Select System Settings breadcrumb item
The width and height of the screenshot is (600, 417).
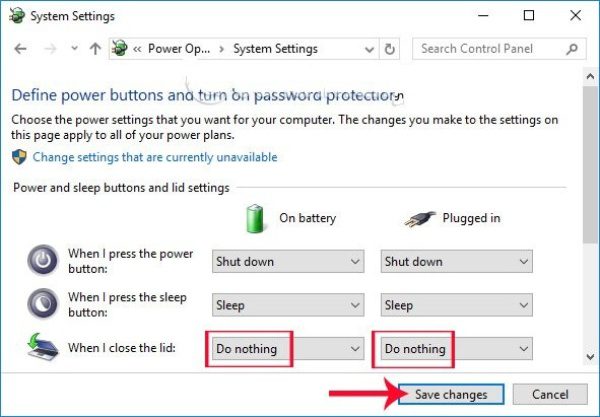pyautogui.click(x=276, y=49)
